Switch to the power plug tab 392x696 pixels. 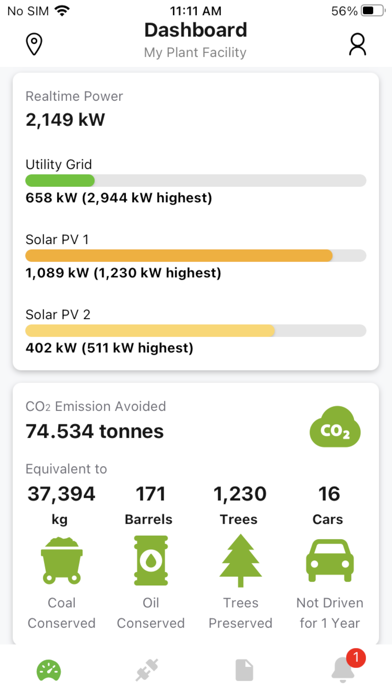pos(147,670)
